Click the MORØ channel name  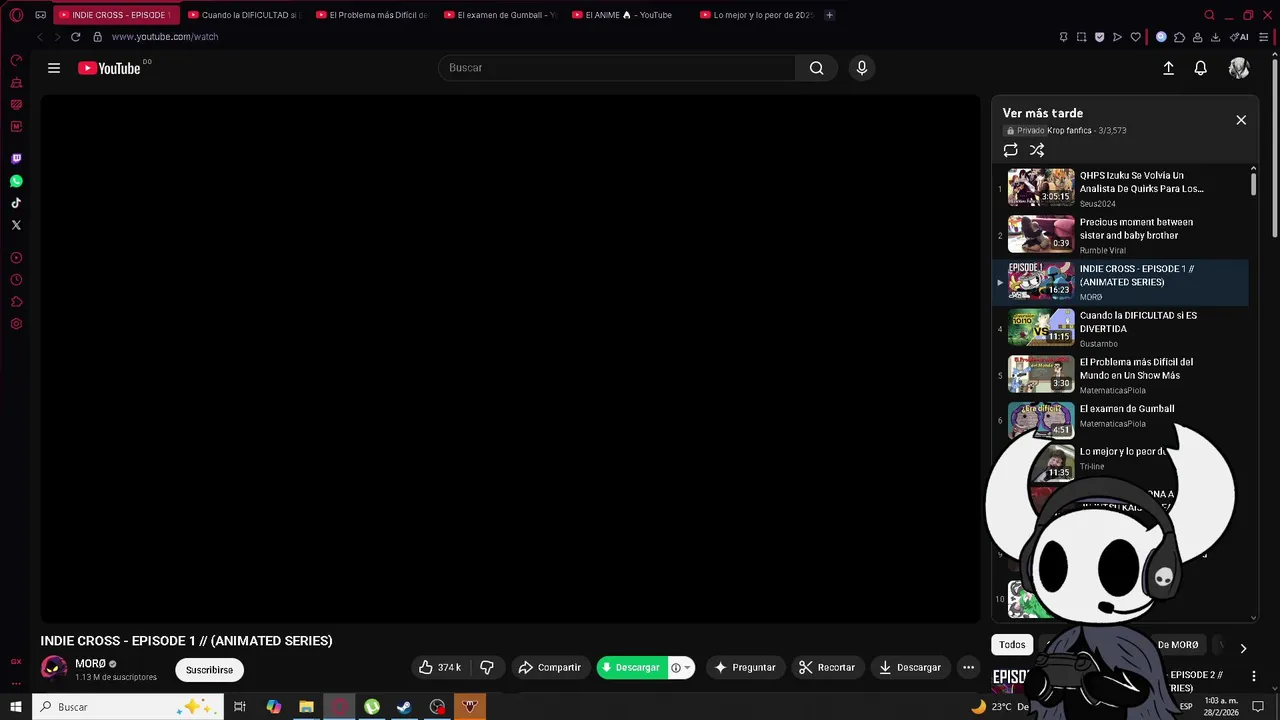(90, 664)
